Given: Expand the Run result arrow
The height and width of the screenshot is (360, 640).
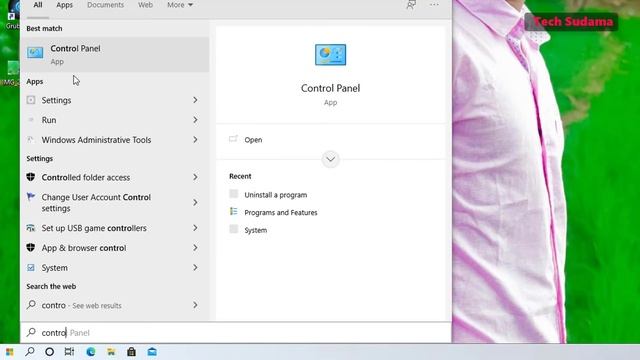Looking at the screenshot, I should tap(195, 120).
